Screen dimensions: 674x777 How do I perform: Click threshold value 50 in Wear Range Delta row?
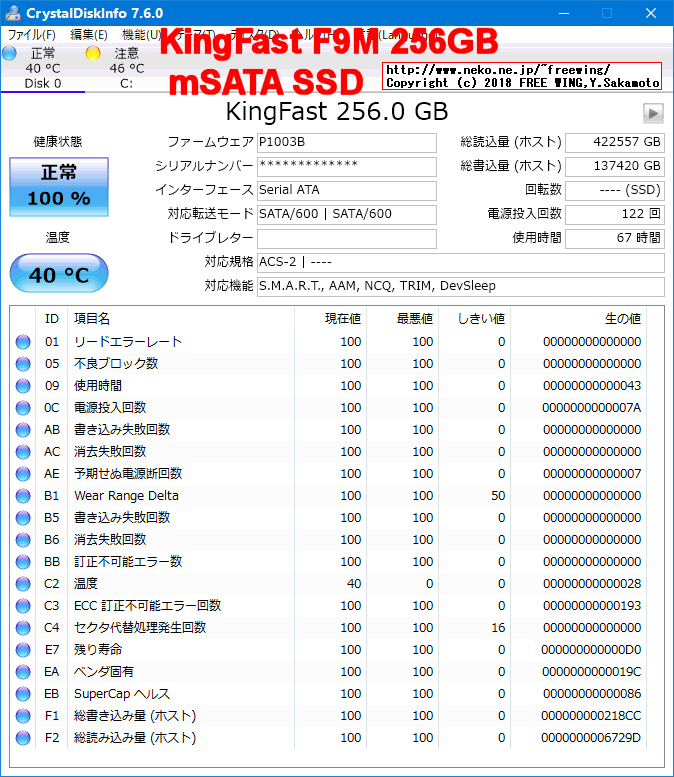pyautogui.click(x=498, y=496)
